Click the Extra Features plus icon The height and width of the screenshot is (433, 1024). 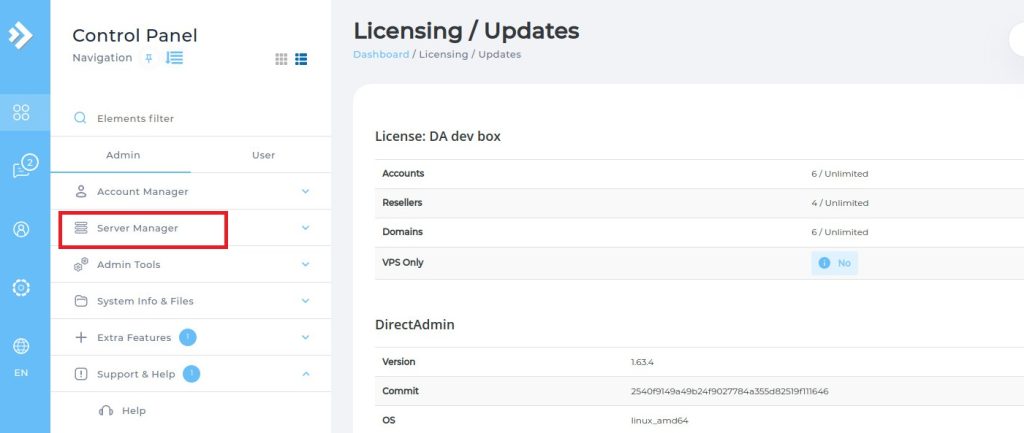(x=81, y=338)
